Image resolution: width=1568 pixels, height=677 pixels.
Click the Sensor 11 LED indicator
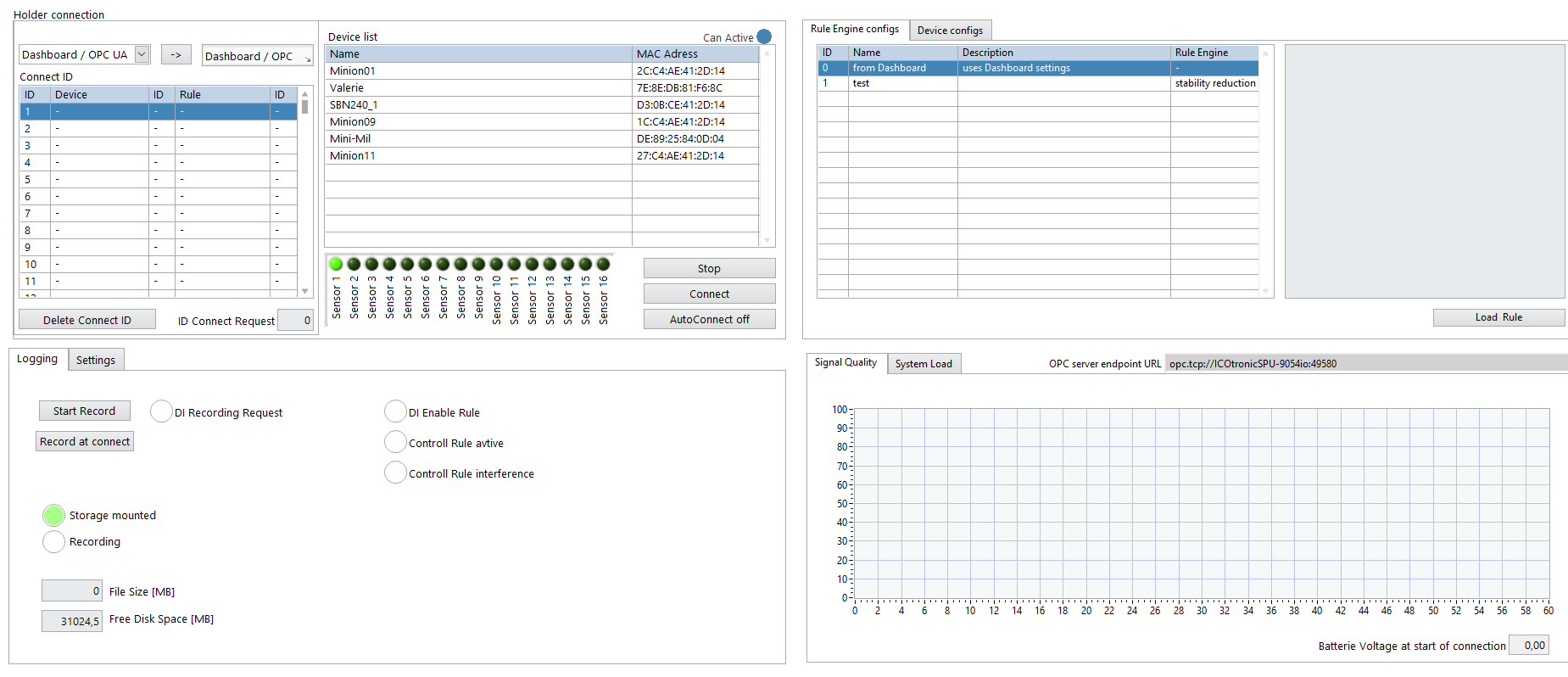click(514, 264)
